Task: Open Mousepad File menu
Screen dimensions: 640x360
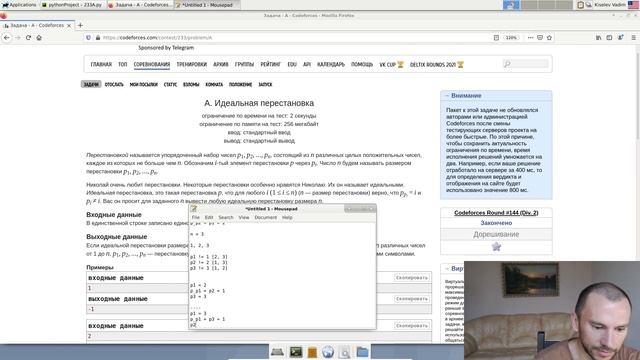Action: pyautogui.click(x=196, y=218)
